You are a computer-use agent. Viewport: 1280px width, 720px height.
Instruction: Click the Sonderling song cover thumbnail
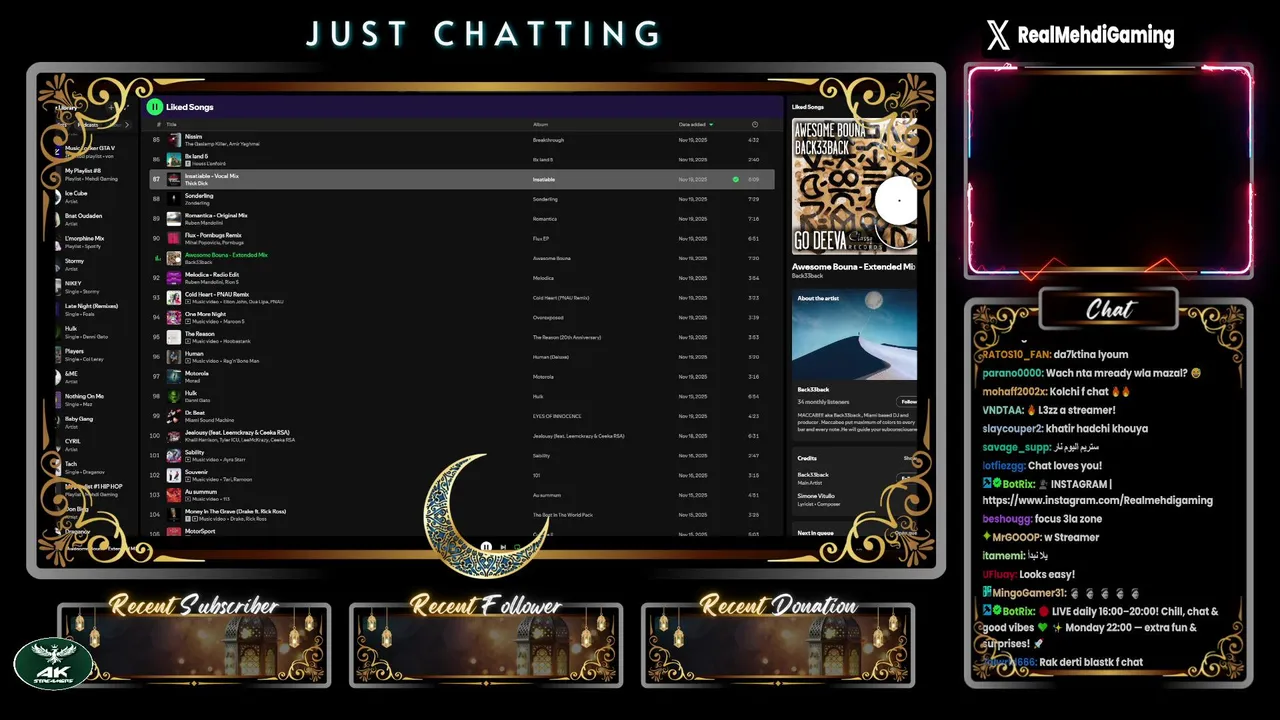tap(174, 199)
